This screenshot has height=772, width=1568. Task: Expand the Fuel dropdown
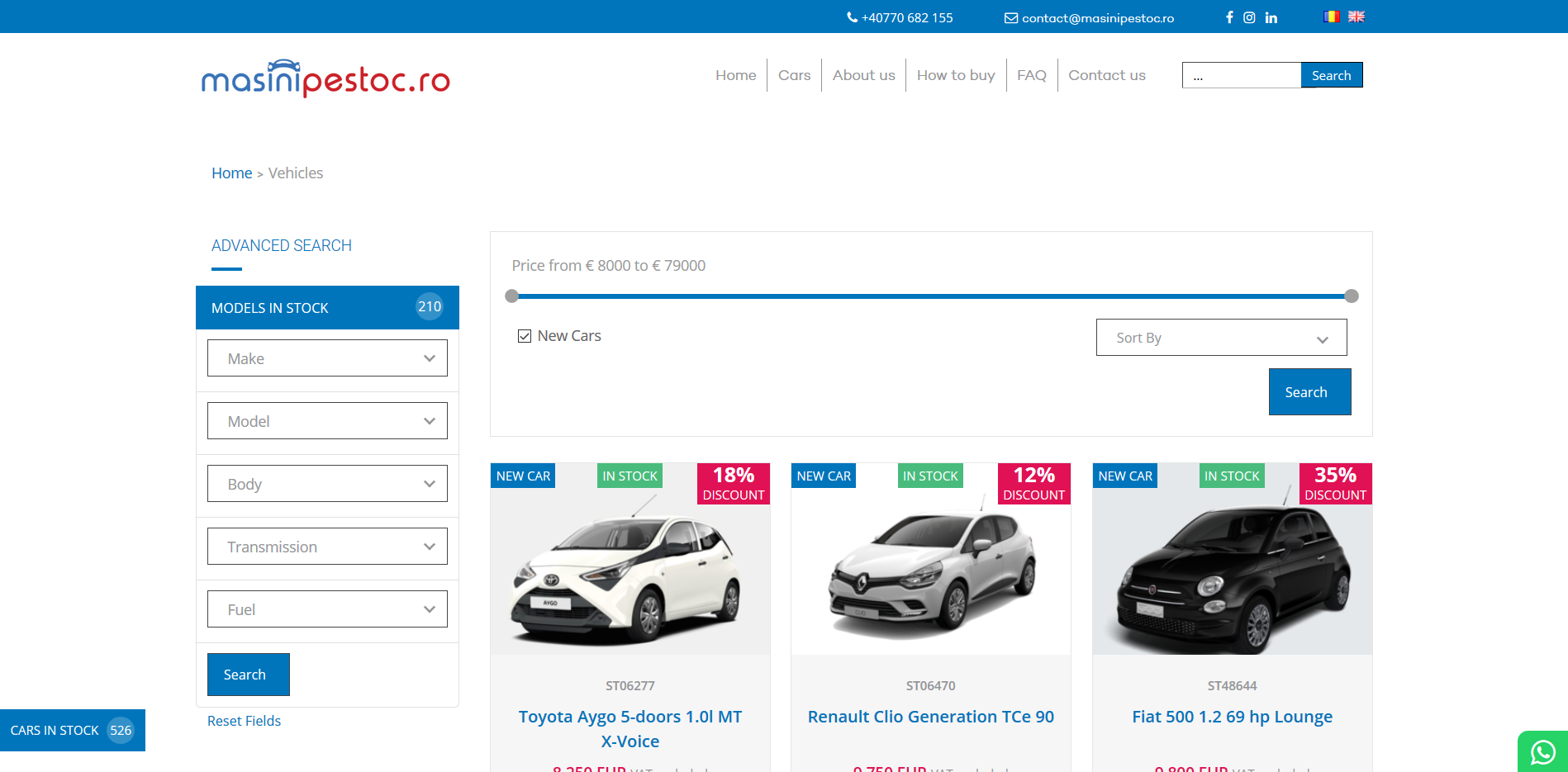pyautogui.click(x=327, y=609)
